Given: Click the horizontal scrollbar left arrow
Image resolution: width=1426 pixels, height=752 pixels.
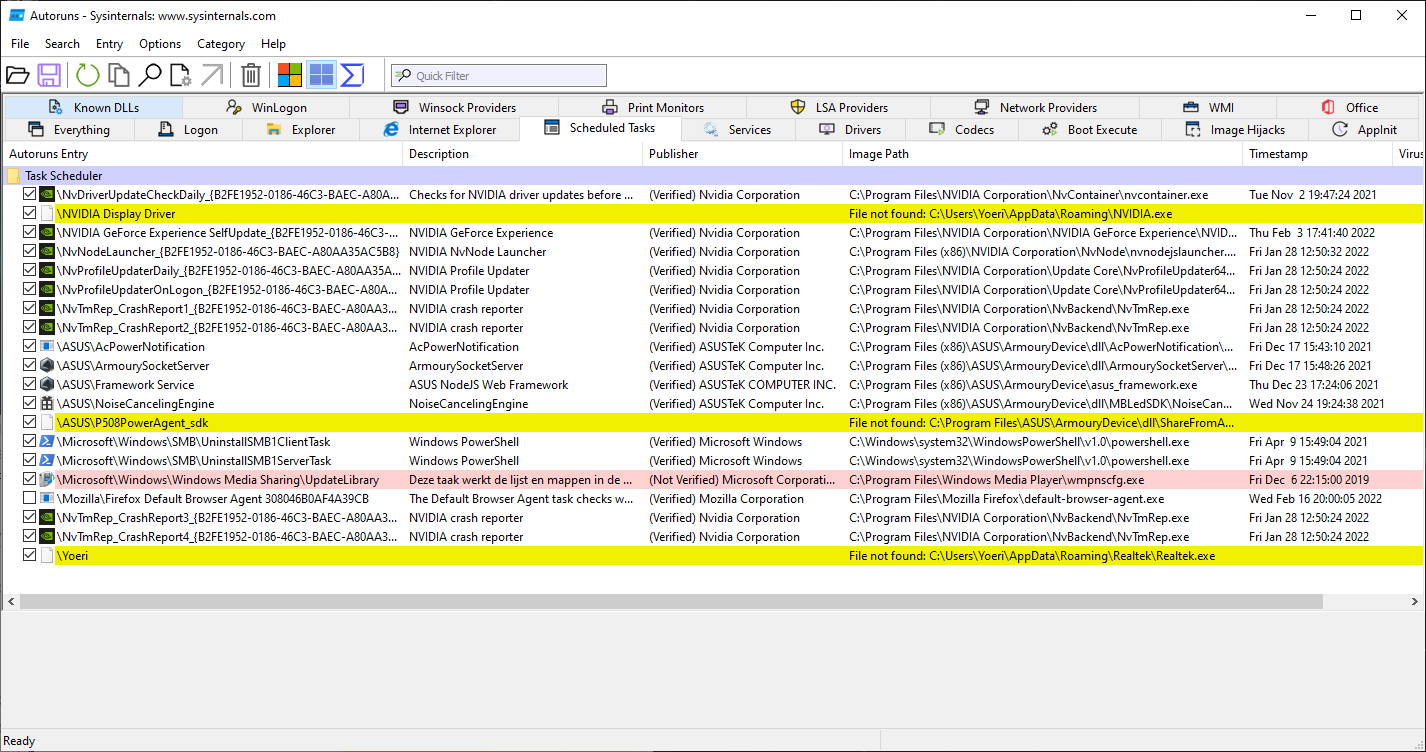Looking at the screenshot, I should click(11, 601).
